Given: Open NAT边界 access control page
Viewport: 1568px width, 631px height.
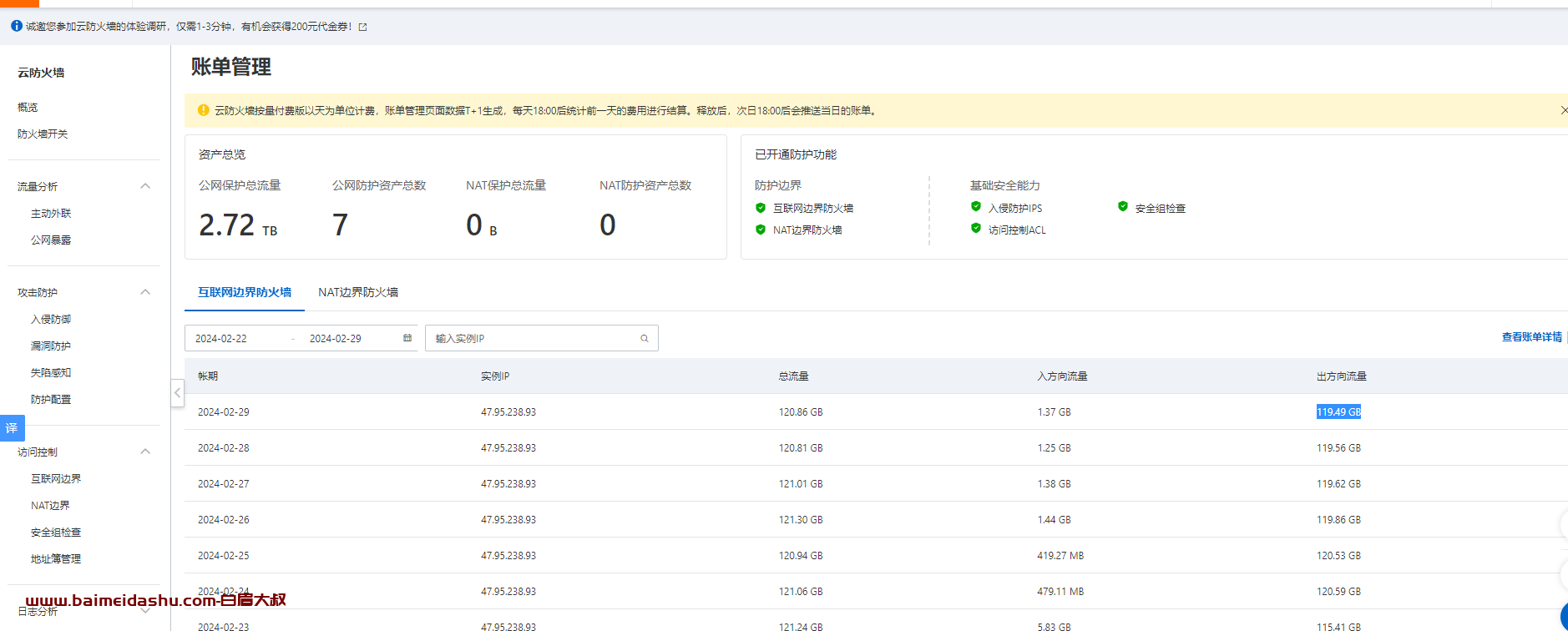Looking at the screenshot, I should tap(50, 506).
